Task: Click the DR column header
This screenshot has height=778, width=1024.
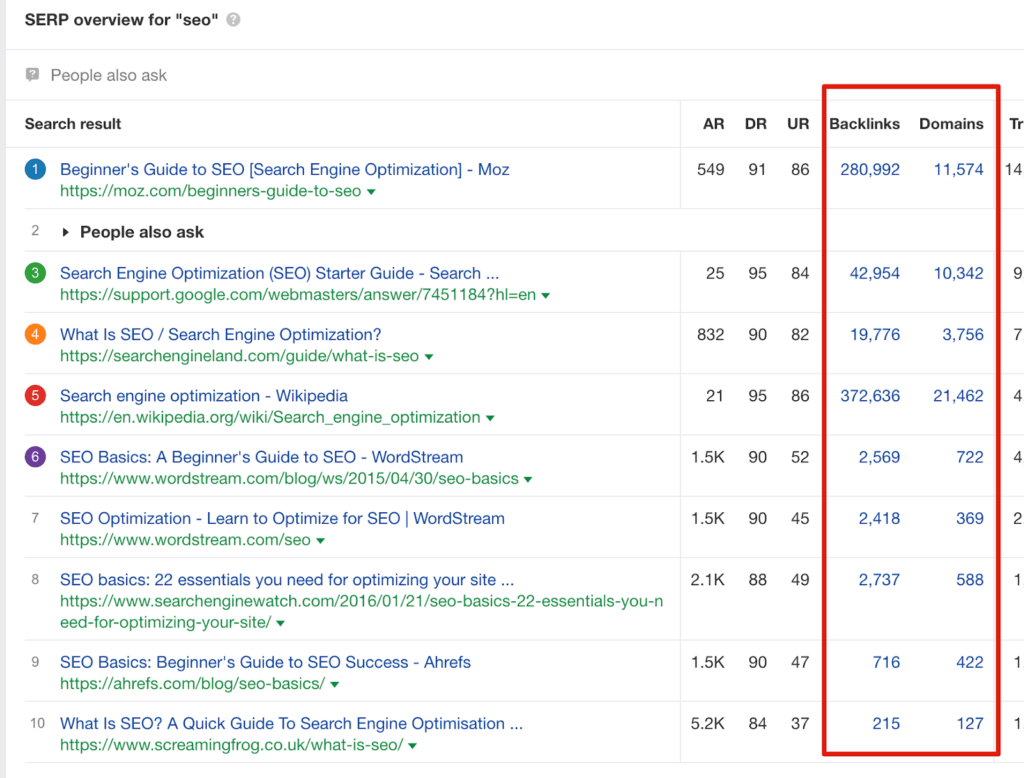Action: click(x=756, y=124)
